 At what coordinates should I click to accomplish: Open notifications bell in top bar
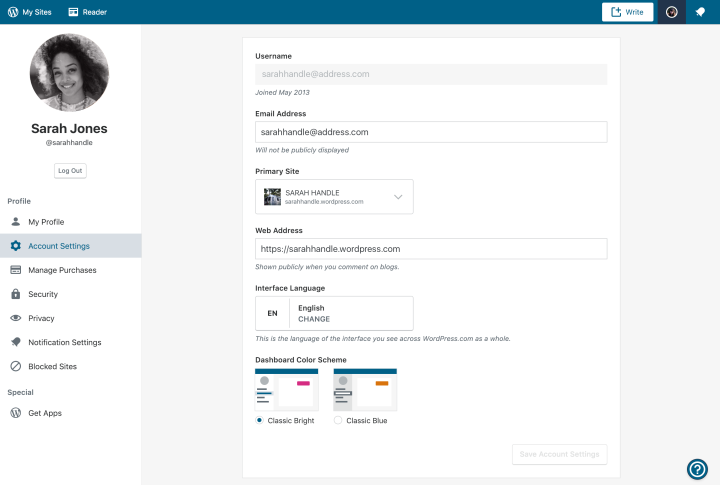(x=701, y=12)
